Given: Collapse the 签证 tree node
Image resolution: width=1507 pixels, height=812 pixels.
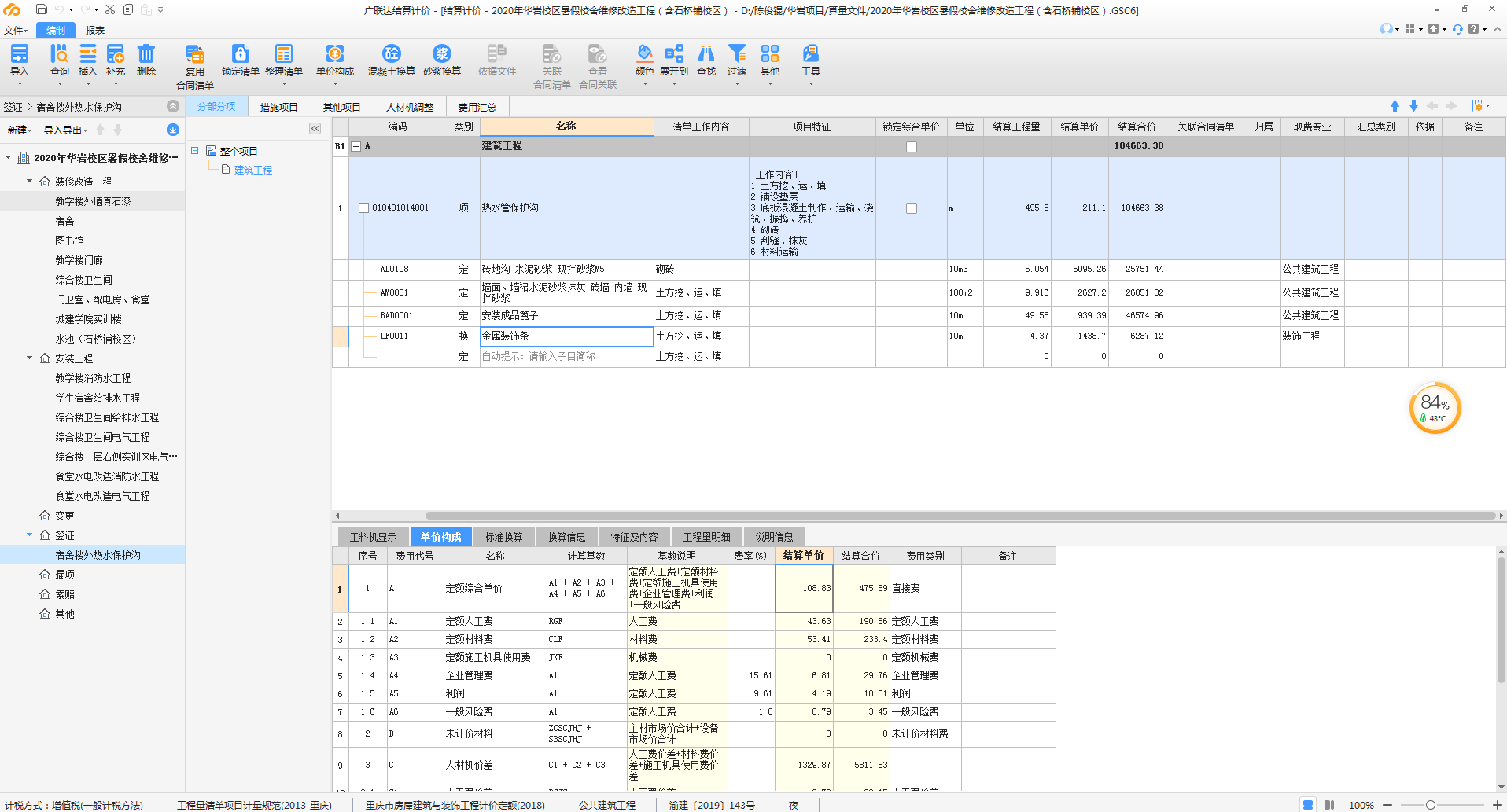Looking at the screenshot, I should [30, 535].
